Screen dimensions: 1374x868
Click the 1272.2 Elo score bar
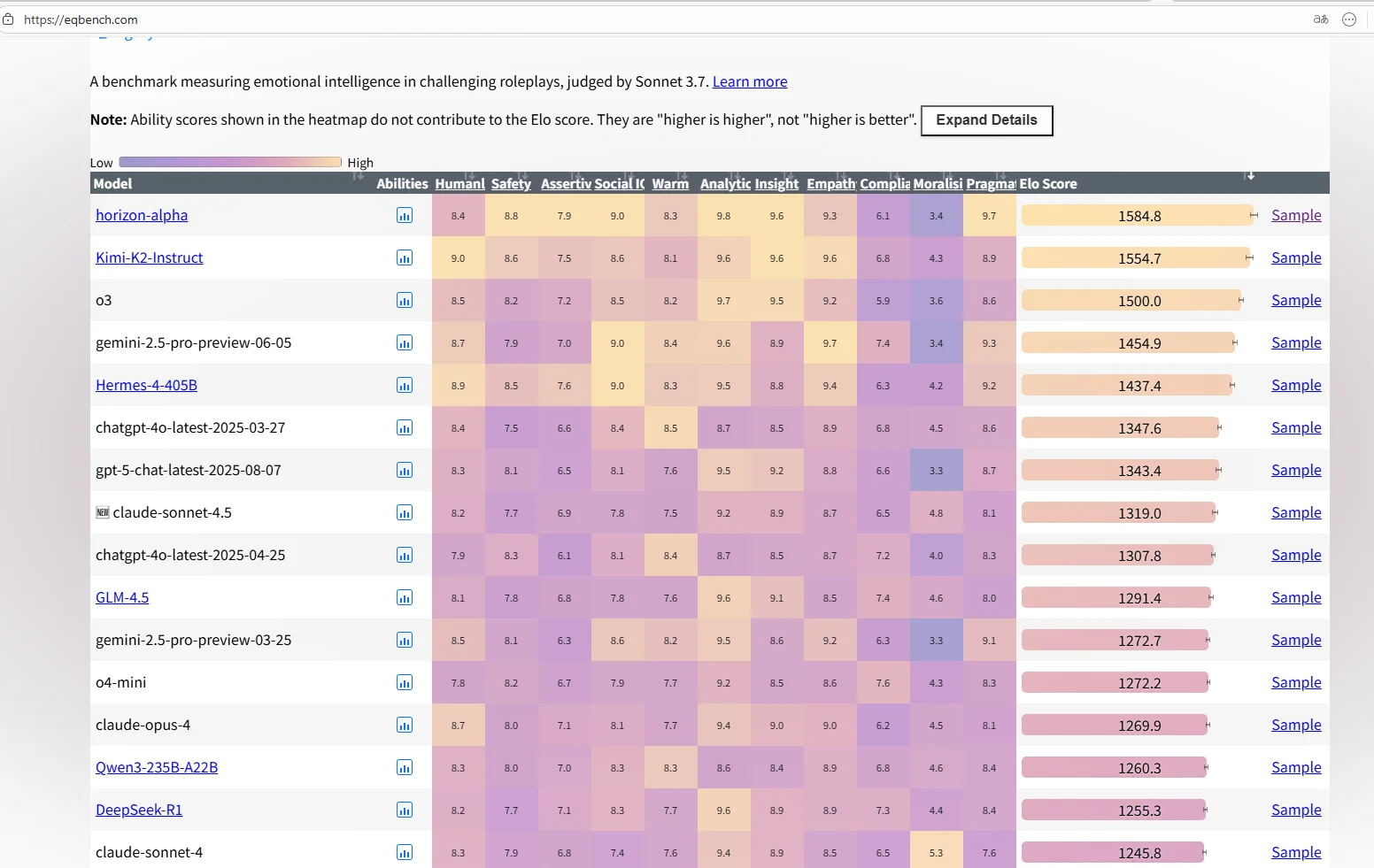point(1115,683)
